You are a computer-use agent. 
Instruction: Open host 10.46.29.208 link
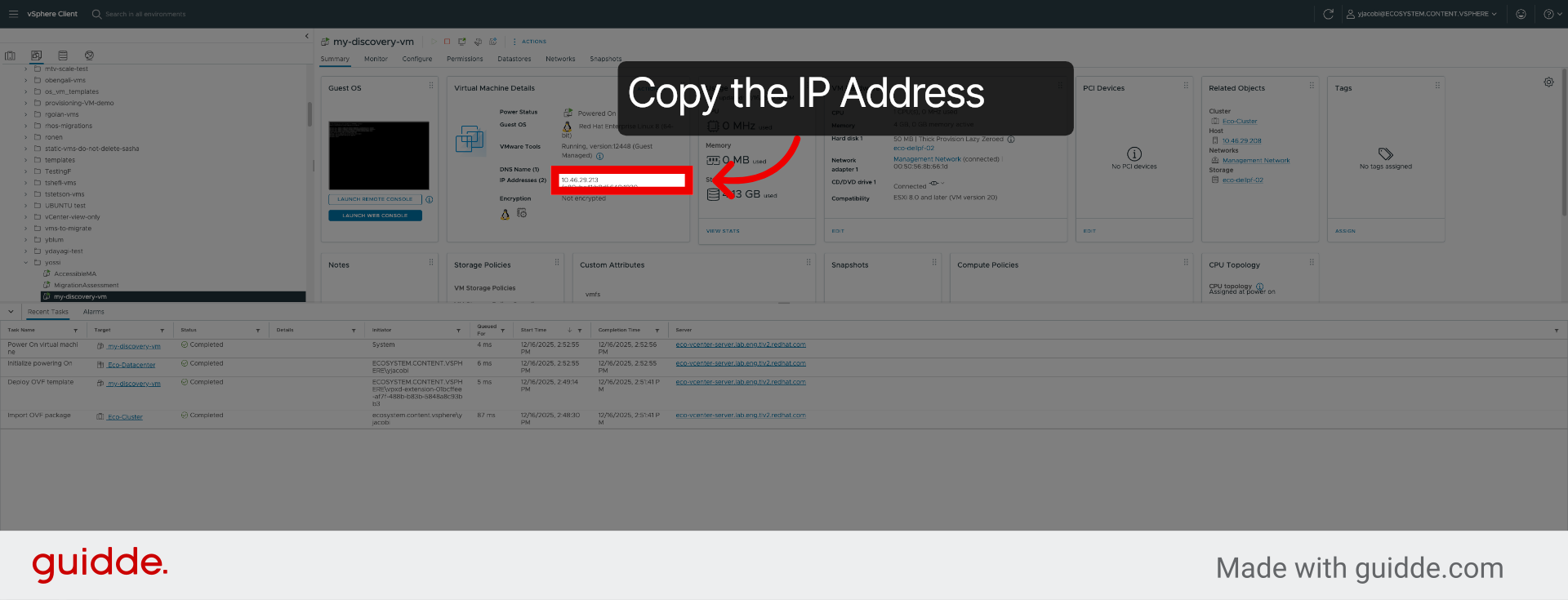coord(1241,140)
